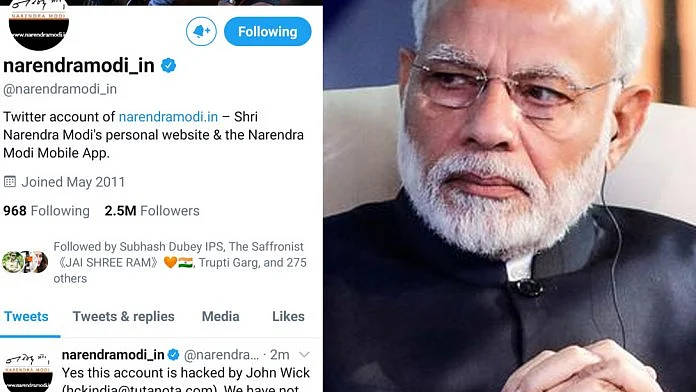The height and width of the screenshot is (392, 696).
Task: Open the narendramodi.in website link
Action: pyautogui.click(x=168, y=117)
